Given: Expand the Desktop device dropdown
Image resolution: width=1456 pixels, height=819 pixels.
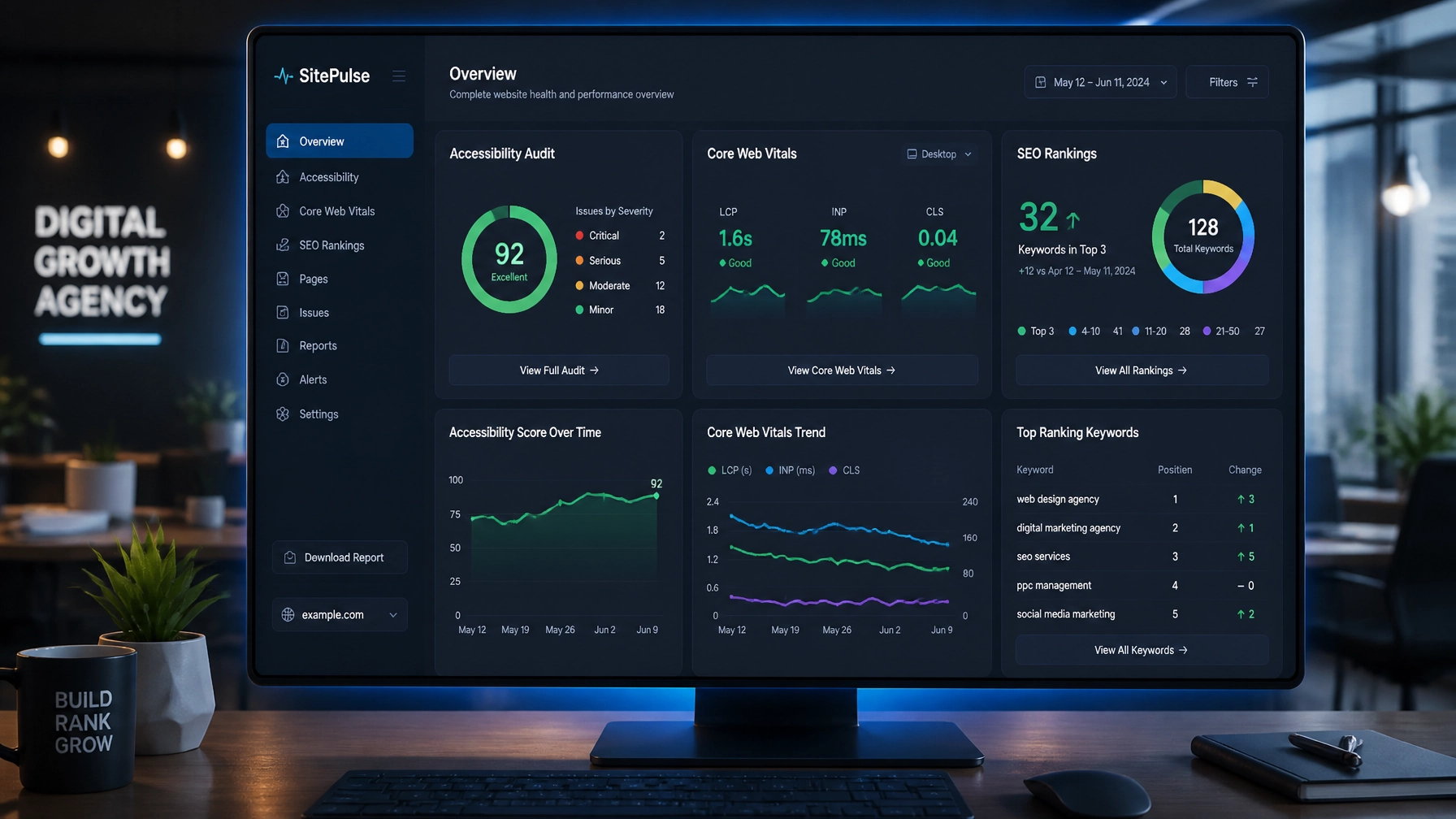Looking at the screenshot, I should tap(939, 154).
